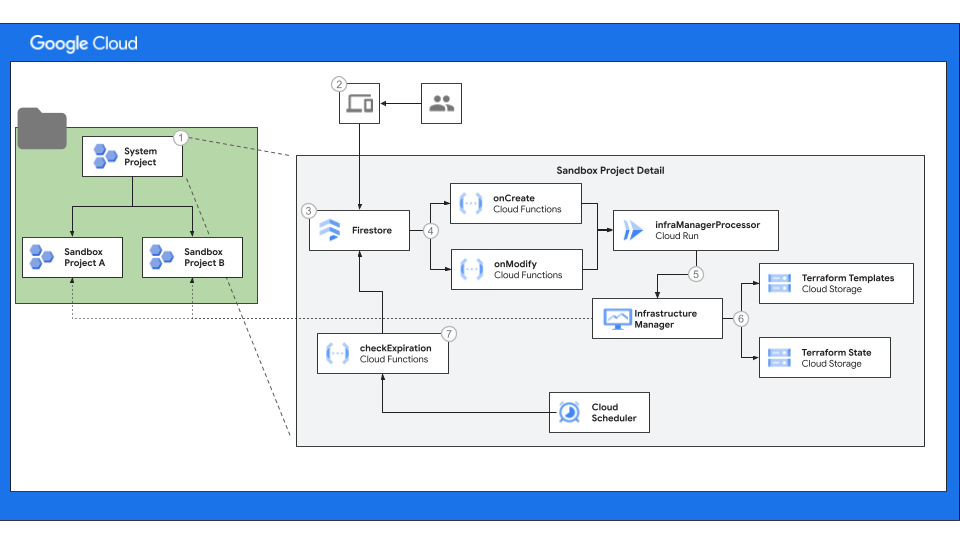Click the gray folder icon
Image resolution: width=960 pixels, height=540 pixels.
point(42,129)
